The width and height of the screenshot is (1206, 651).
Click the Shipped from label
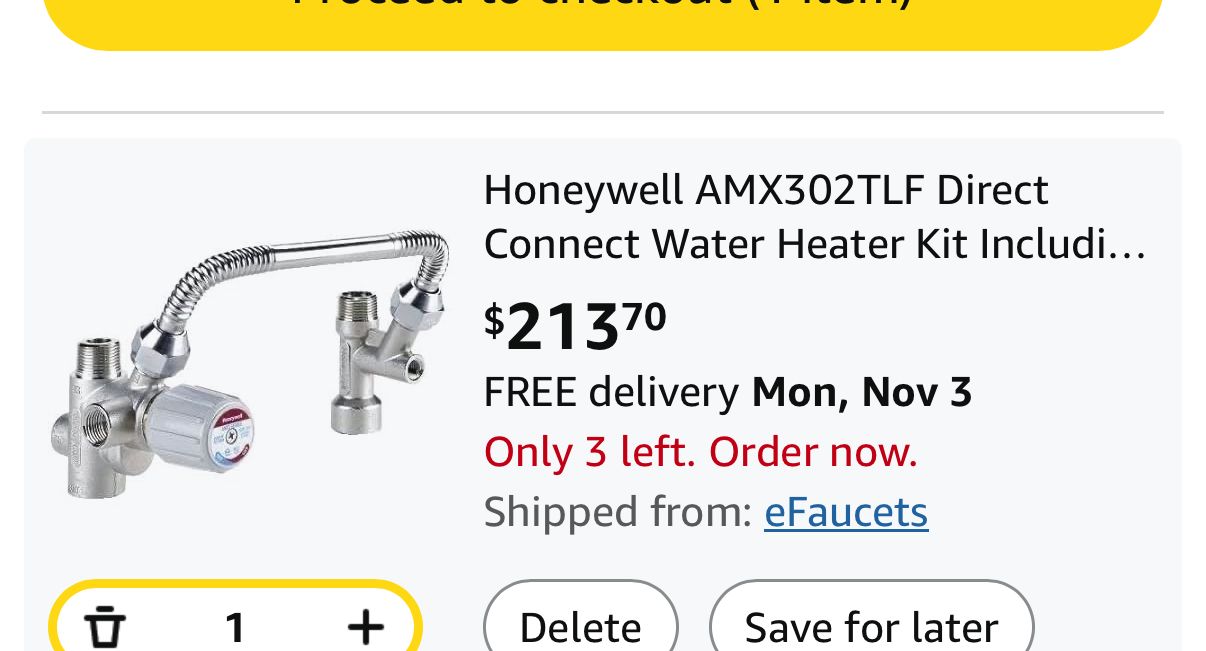point(617,512)
